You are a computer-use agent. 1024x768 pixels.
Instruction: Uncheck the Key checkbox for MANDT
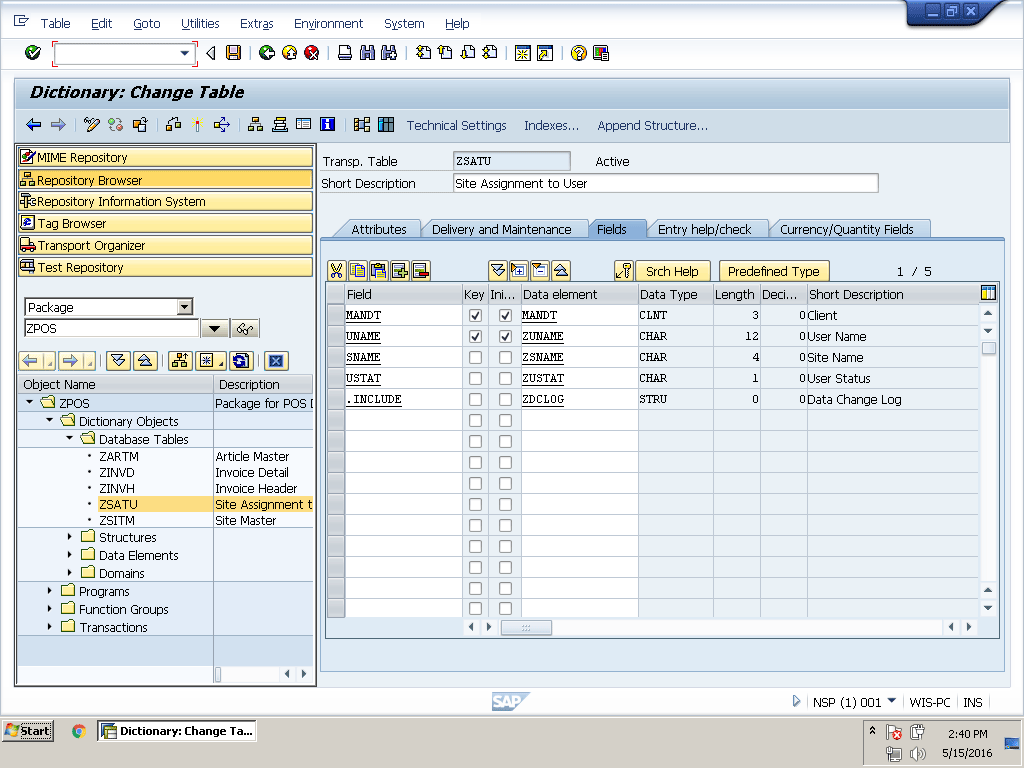pos(475,316)
